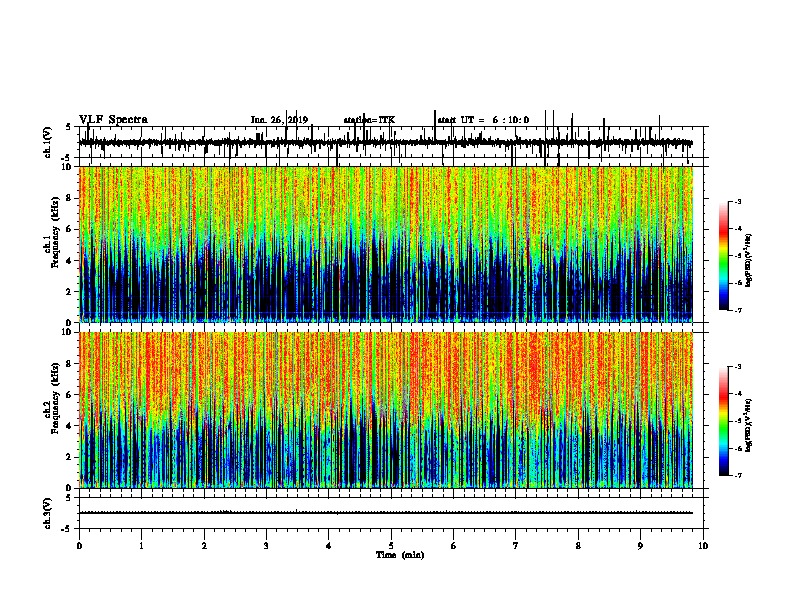
Task: Click the "-3" tick on the ch.1 colorbar
Action: (x=737, y=201)
